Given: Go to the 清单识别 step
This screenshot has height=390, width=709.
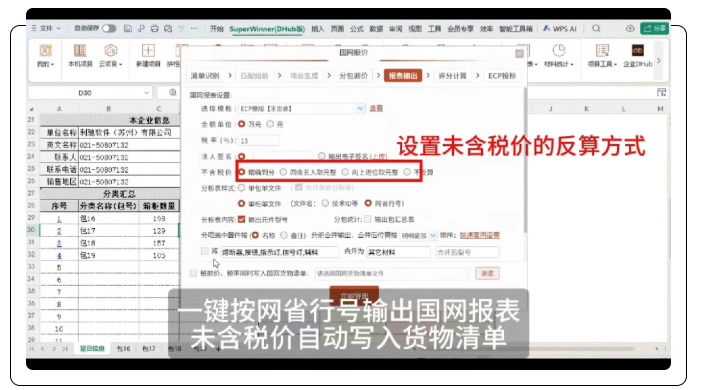Looking at the screenshot, I should (205, 75).
